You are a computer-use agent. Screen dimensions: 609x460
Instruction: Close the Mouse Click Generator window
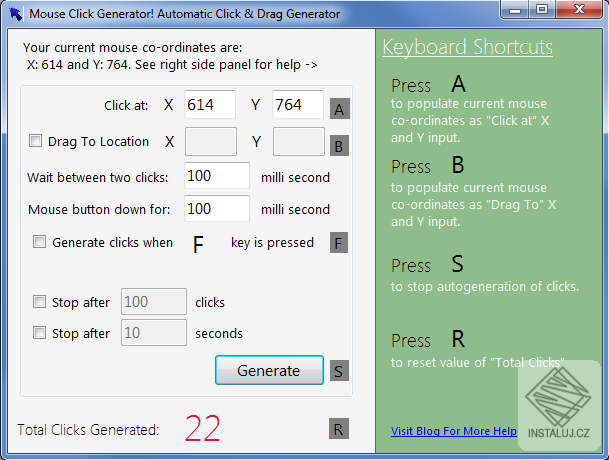click(579, 10)
